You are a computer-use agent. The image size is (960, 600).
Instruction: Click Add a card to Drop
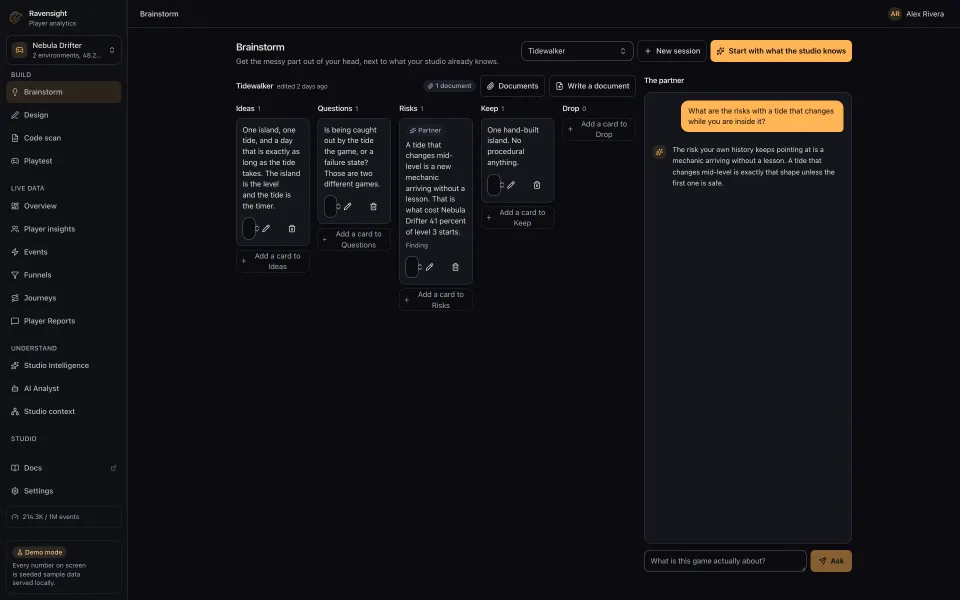pos(599,129)
